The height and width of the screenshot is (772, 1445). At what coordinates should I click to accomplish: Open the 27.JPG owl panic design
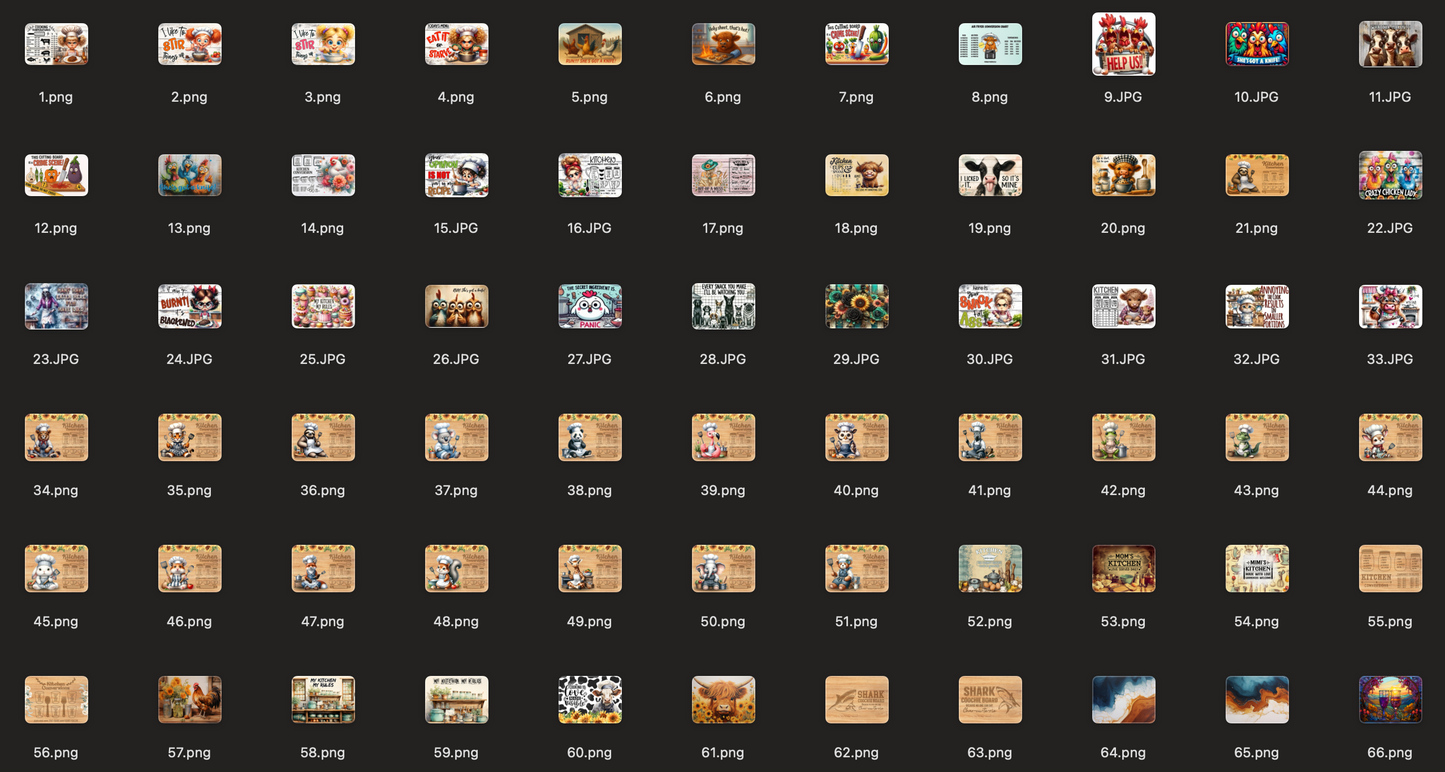click(589, 306)
